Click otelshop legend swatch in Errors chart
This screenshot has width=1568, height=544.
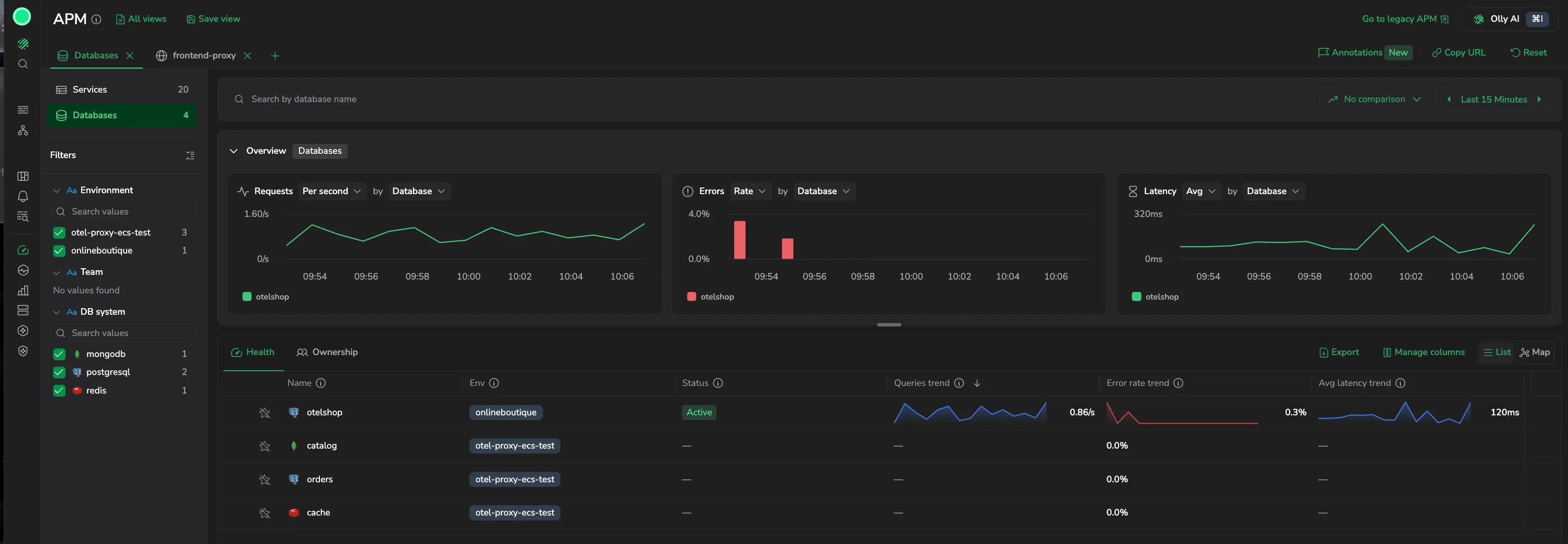(691, 297)
